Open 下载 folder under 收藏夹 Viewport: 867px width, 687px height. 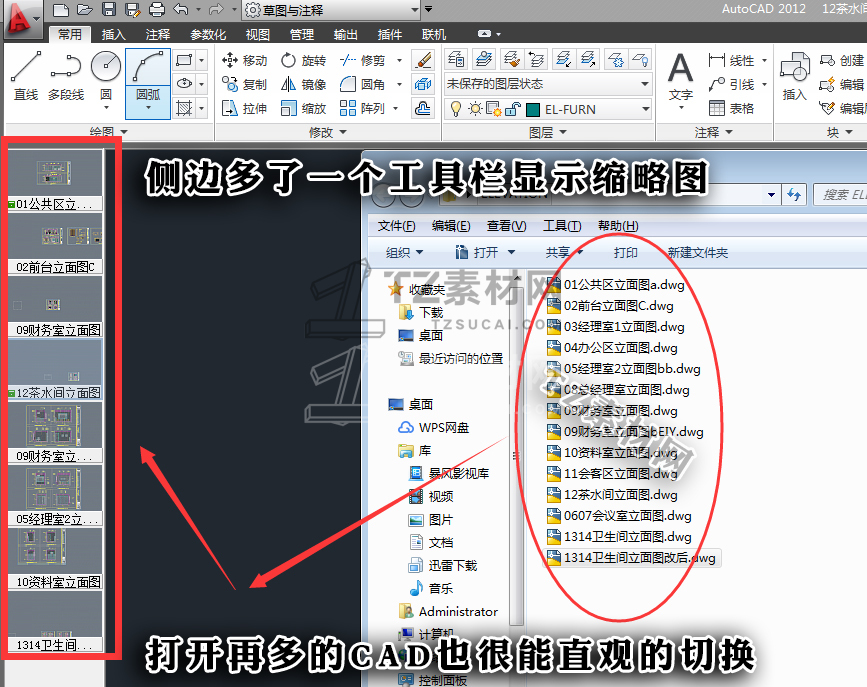(421, 313)
